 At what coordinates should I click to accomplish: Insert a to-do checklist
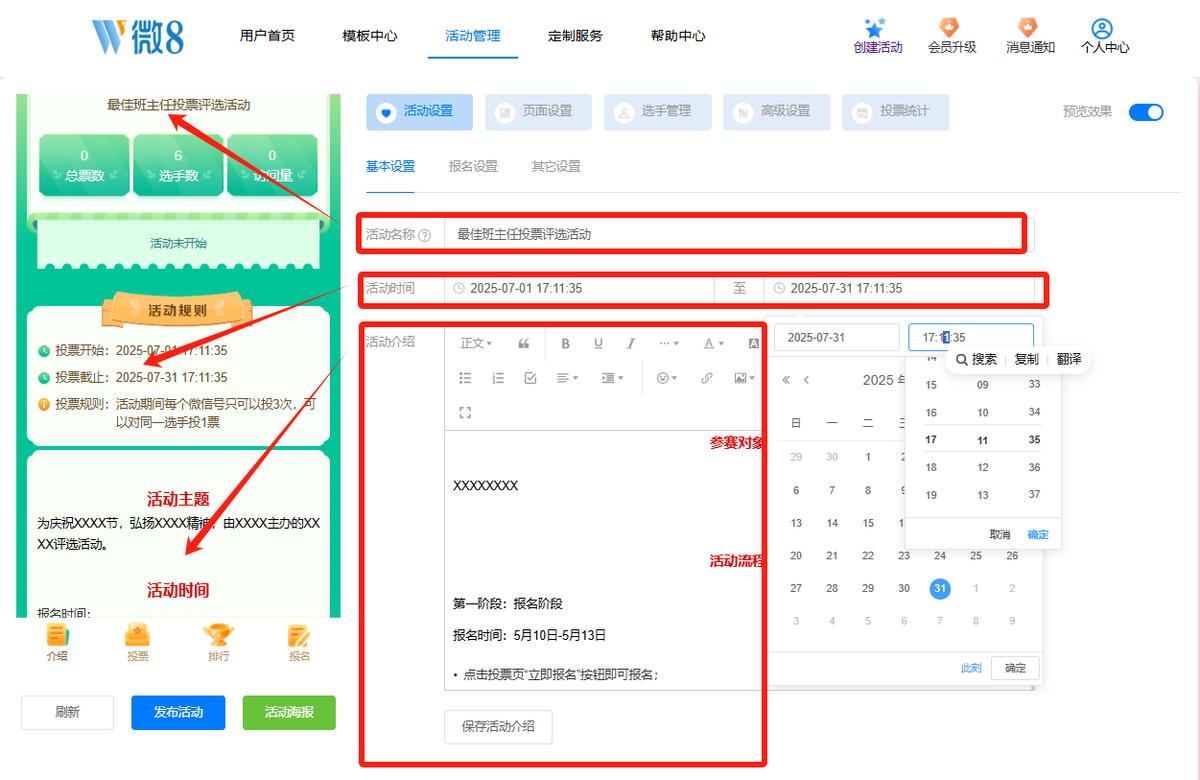(531, 378)
